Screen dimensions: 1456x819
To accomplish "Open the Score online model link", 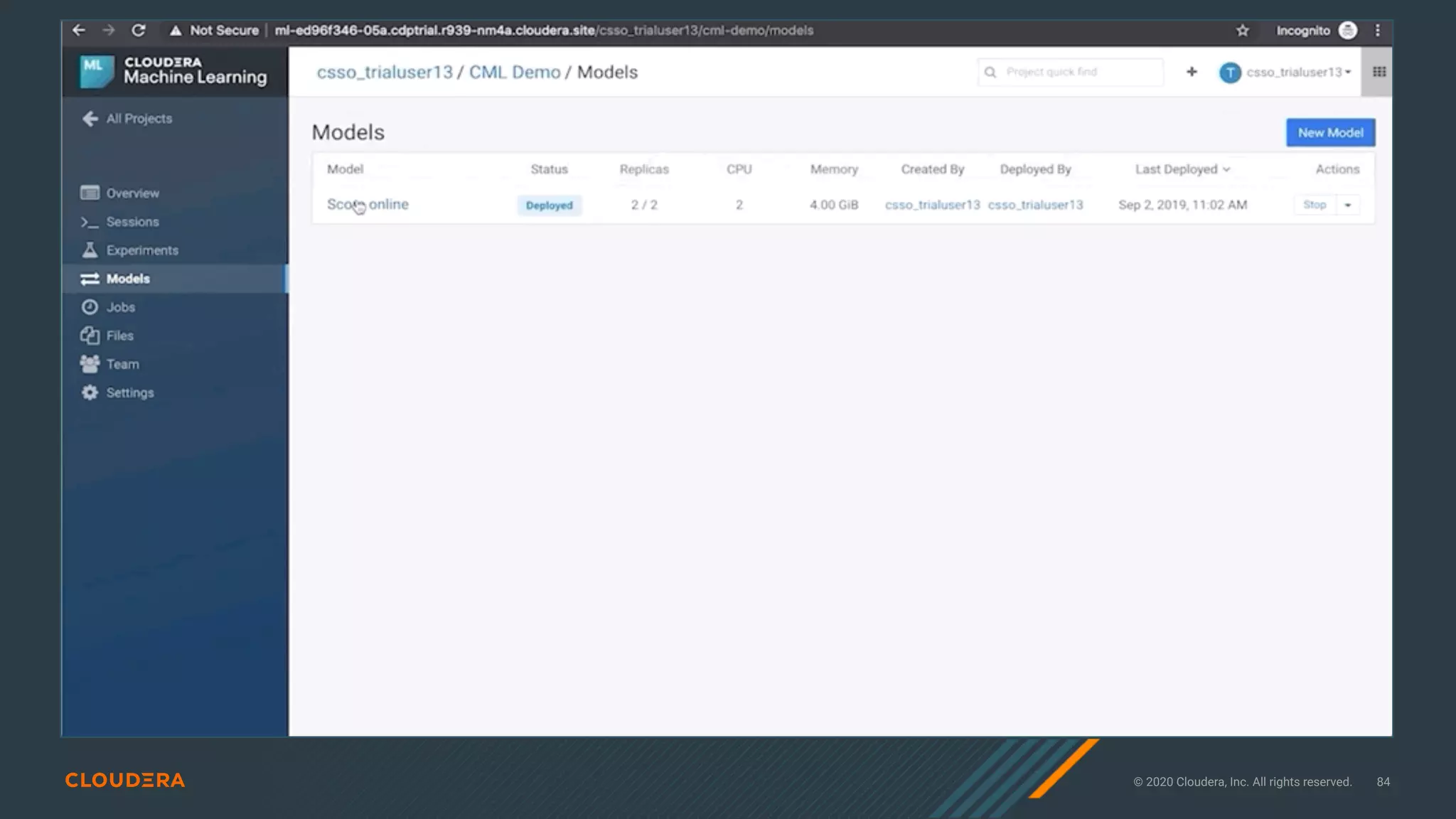I will pyautogui.click(x=368, y=205).
